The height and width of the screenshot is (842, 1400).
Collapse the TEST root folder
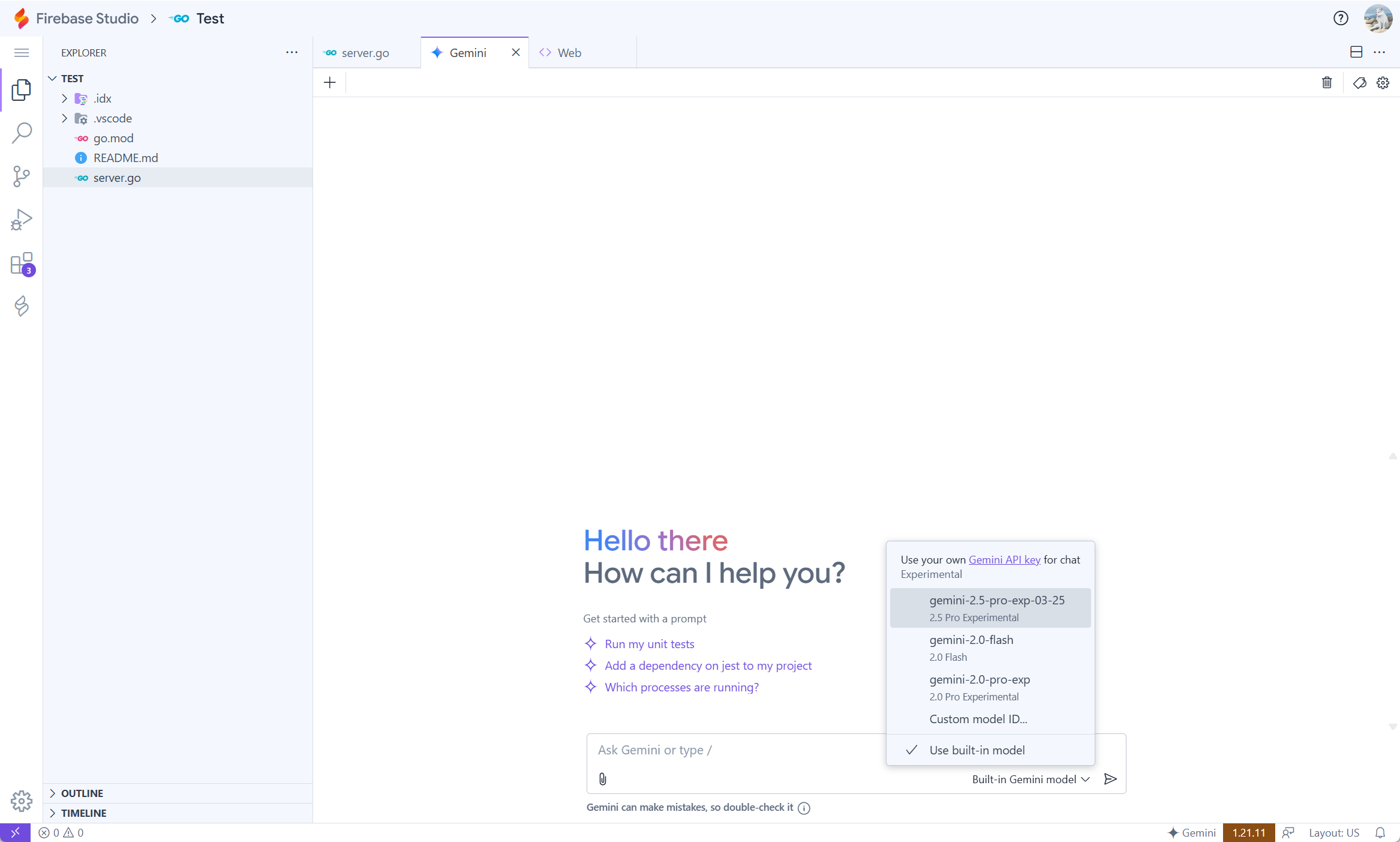click(178, 79)
